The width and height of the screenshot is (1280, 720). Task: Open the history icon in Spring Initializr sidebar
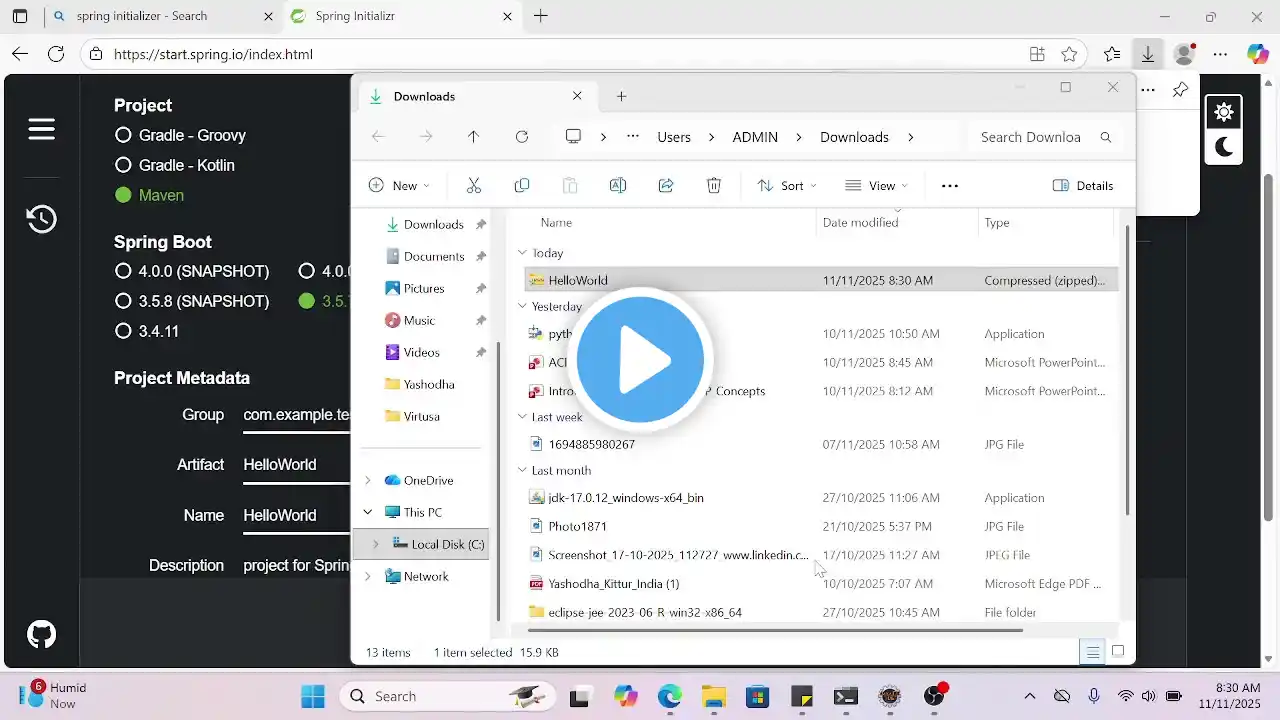click(x=41, y=219)
